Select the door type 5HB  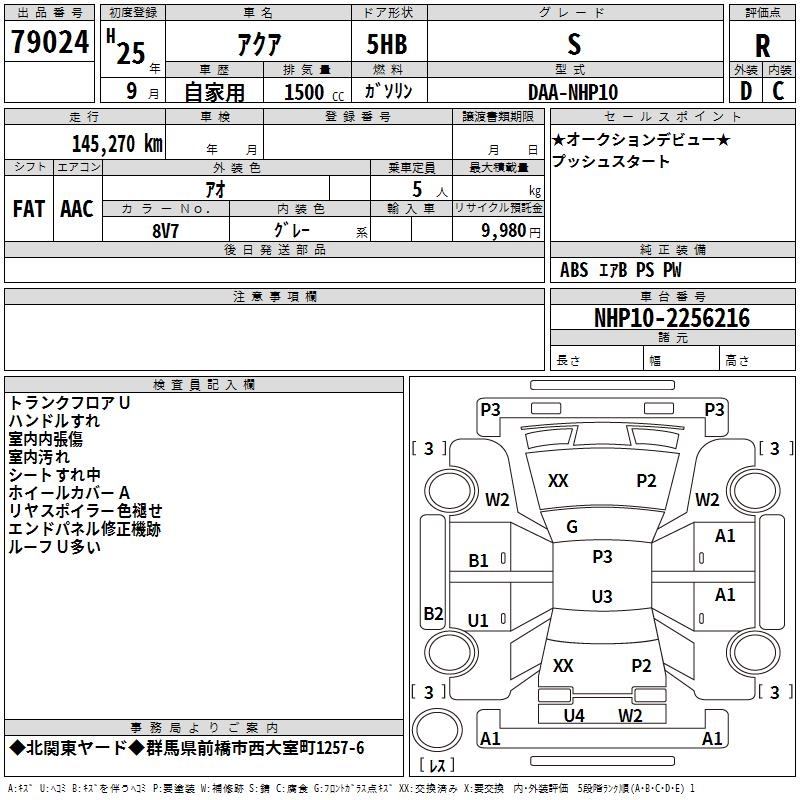pos(387,44)
